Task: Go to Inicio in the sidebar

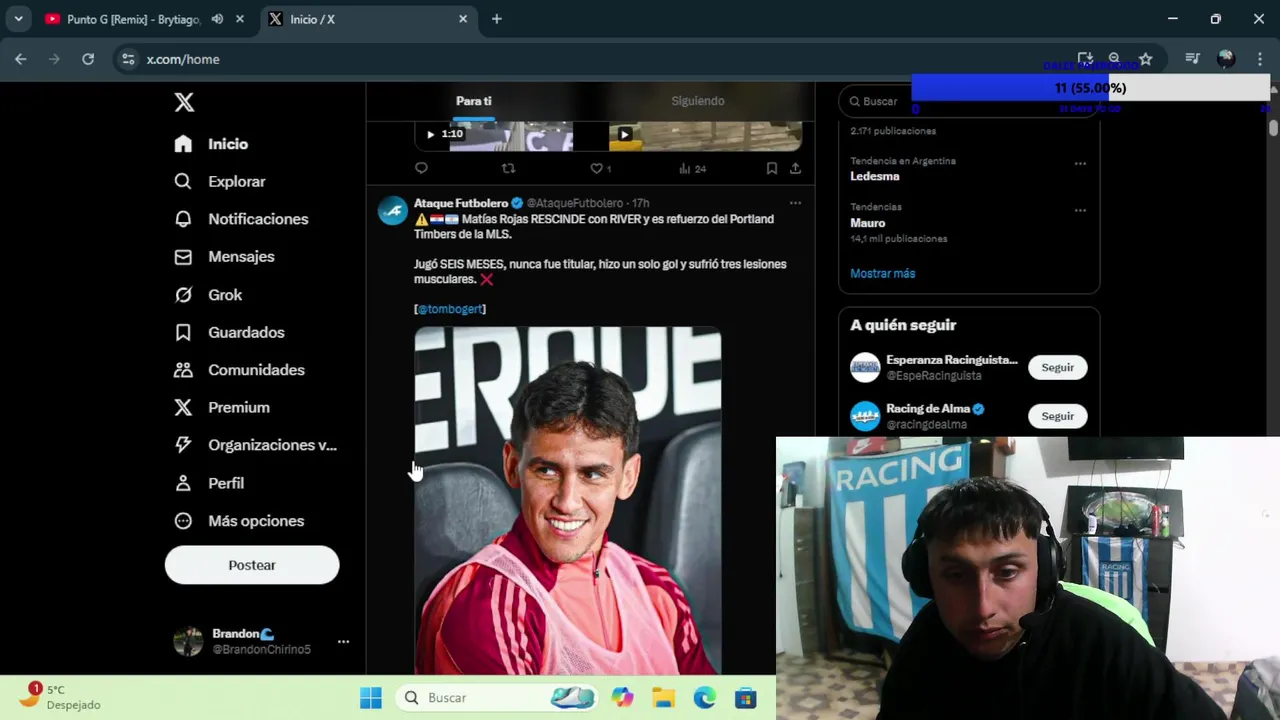Action: coord(211,144)
